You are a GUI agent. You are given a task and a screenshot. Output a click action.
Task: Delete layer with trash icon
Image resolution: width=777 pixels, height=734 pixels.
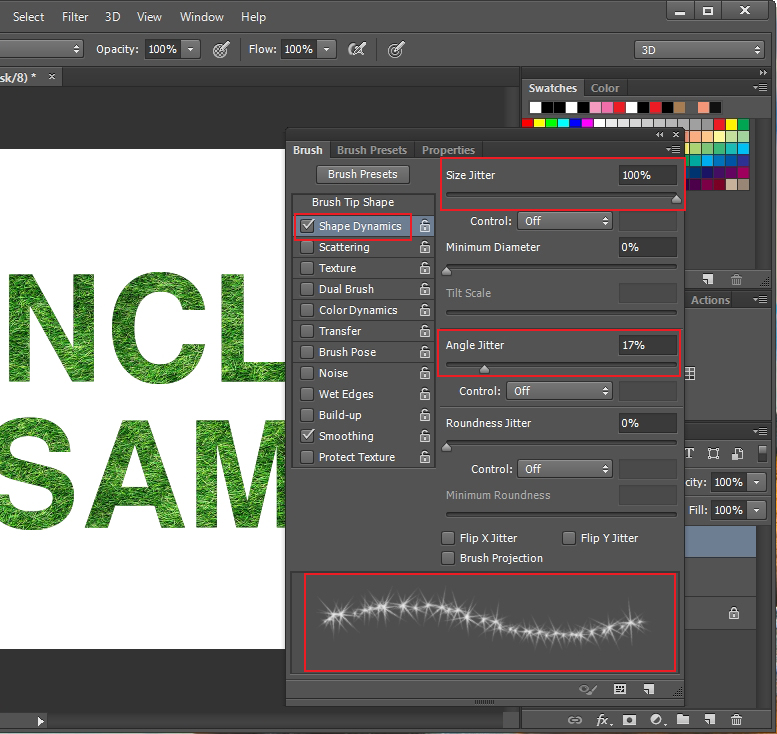[x=736, y=719]
